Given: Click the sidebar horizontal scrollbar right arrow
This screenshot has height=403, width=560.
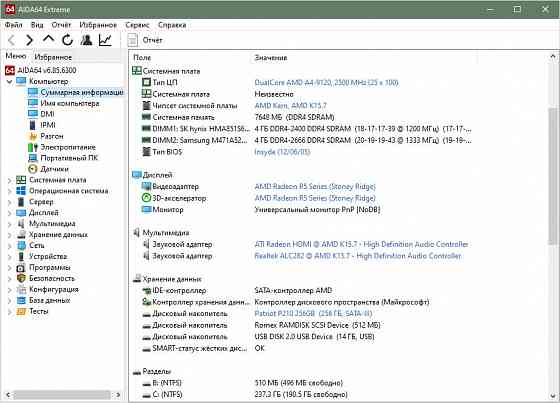Looking at the screenshot, I should pyautogui.click(x=118, y=395).
